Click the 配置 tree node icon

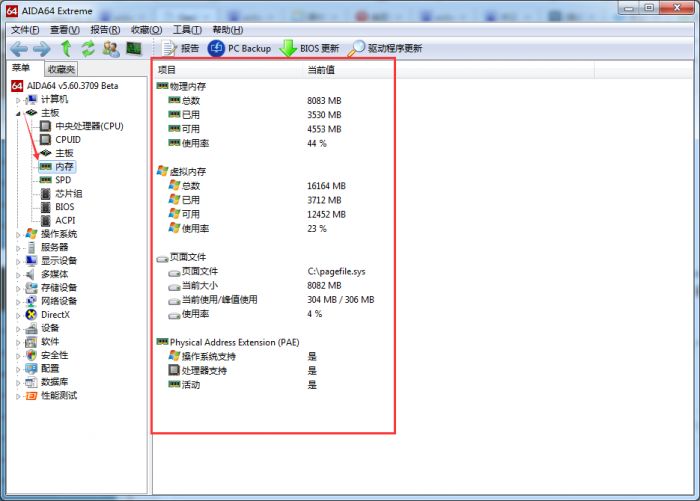pyautogui.click(x=31, y=368)
